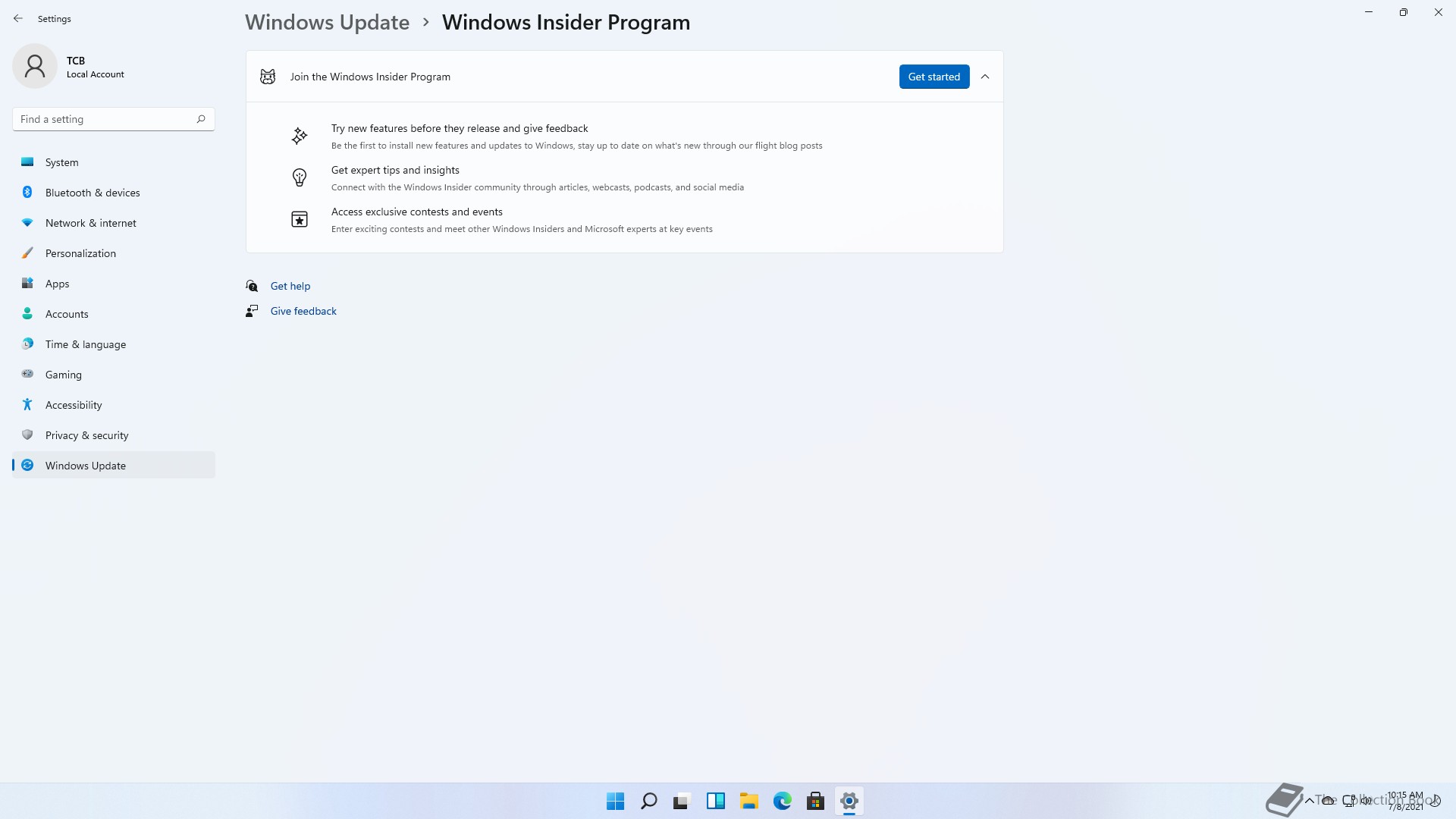The width and height of the screenshot is (1456, 819).
Task: Click the Windows Insider ninja cat icon
Action: point(268,77)
